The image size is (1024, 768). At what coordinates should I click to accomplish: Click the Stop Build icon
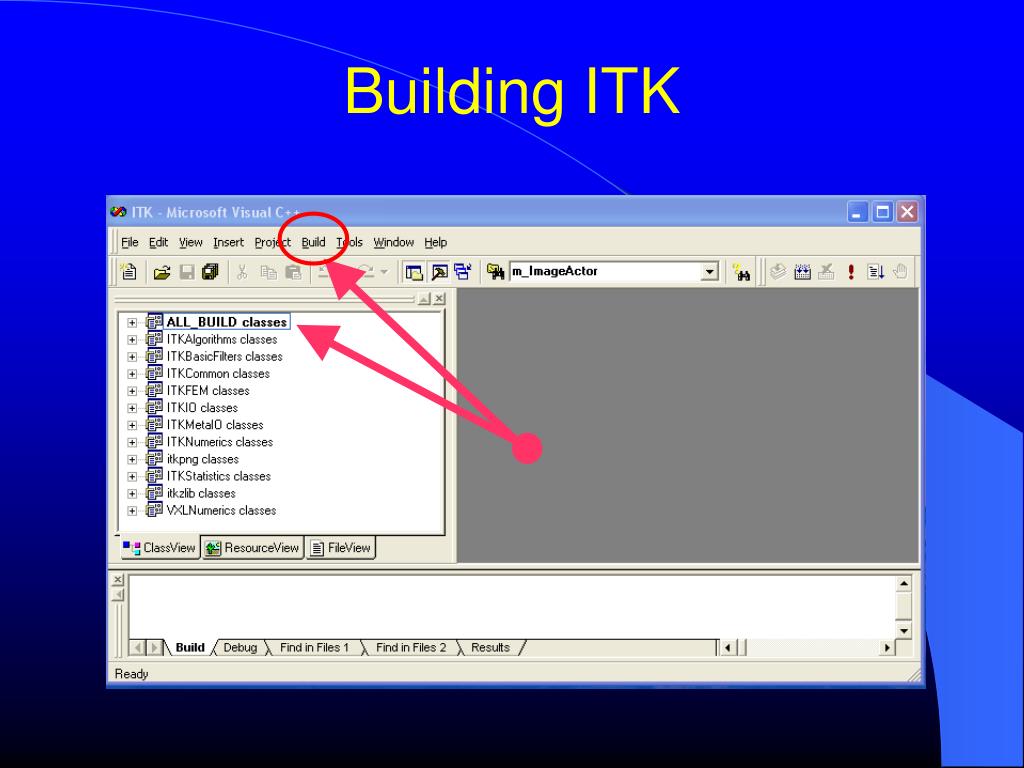[x=826, y=272]
